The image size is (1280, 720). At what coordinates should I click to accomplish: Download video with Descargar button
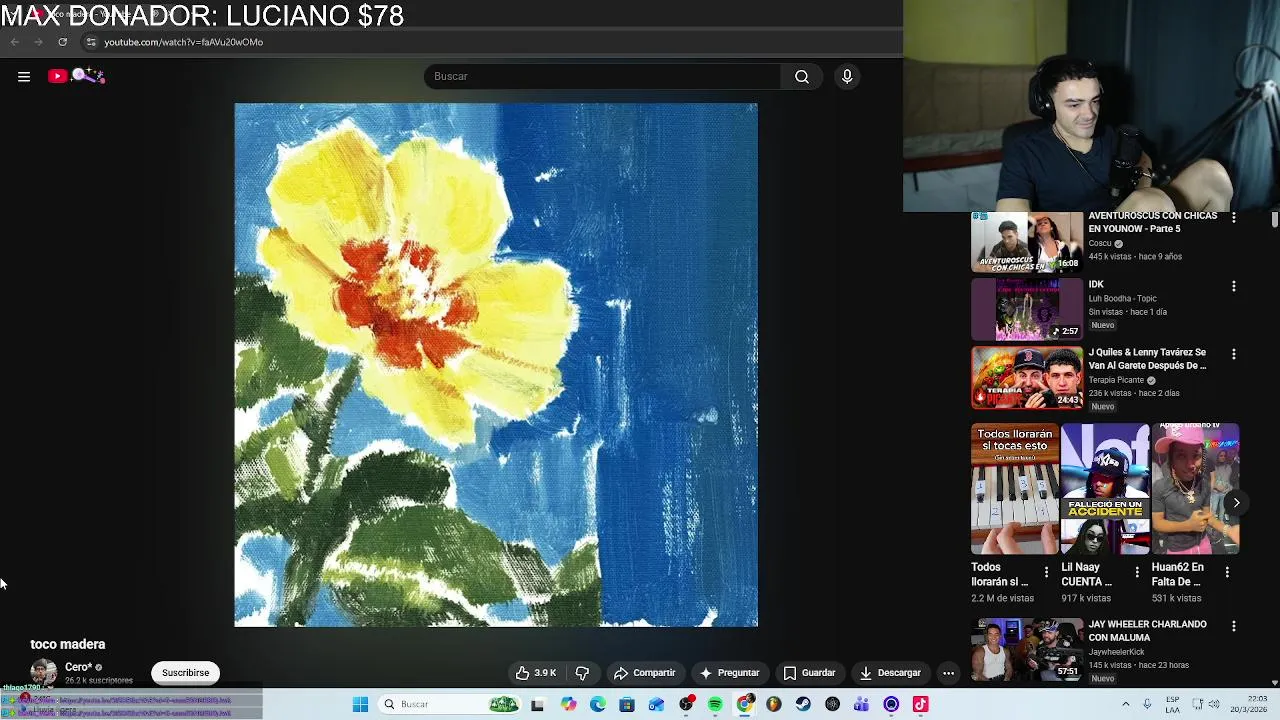890,673
